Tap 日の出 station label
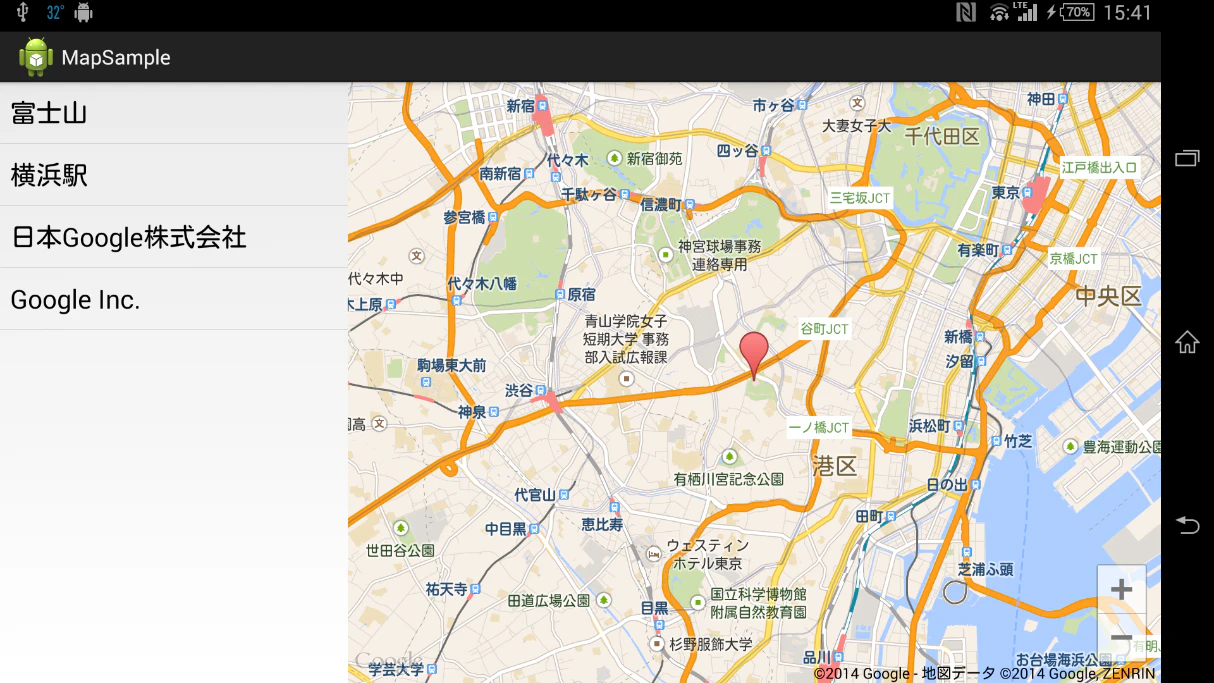This screenshot has width=1214, height=683. click(947, 484)
